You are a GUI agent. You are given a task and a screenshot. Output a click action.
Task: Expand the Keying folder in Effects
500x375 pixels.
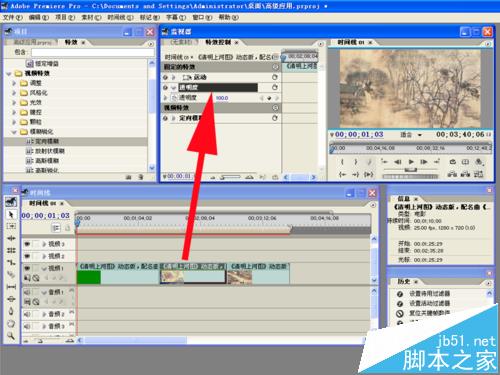[14, 112]
